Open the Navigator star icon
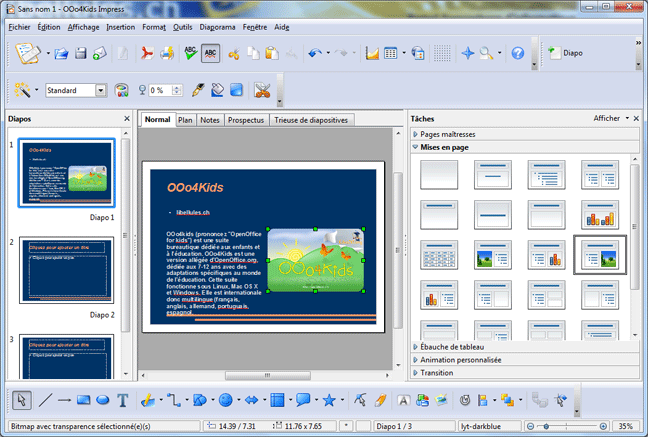The image size is (648, 437). [x=468, y=53]
